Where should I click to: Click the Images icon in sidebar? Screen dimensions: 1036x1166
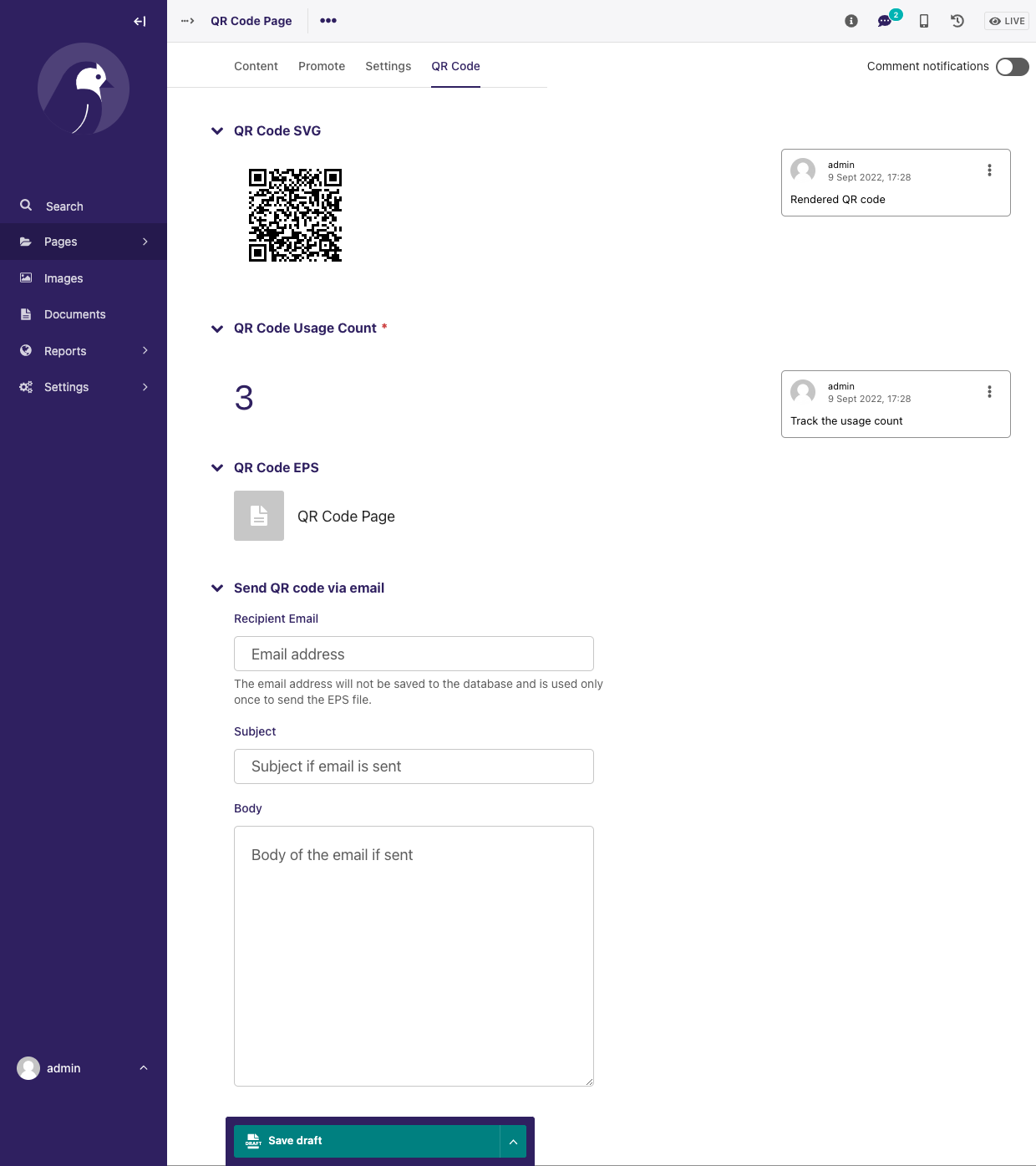tap(26, 277)
